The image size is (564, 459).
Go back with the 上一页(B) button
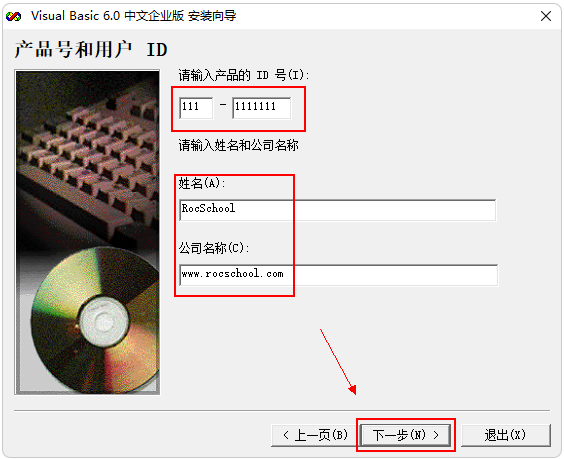coord(315,436)
